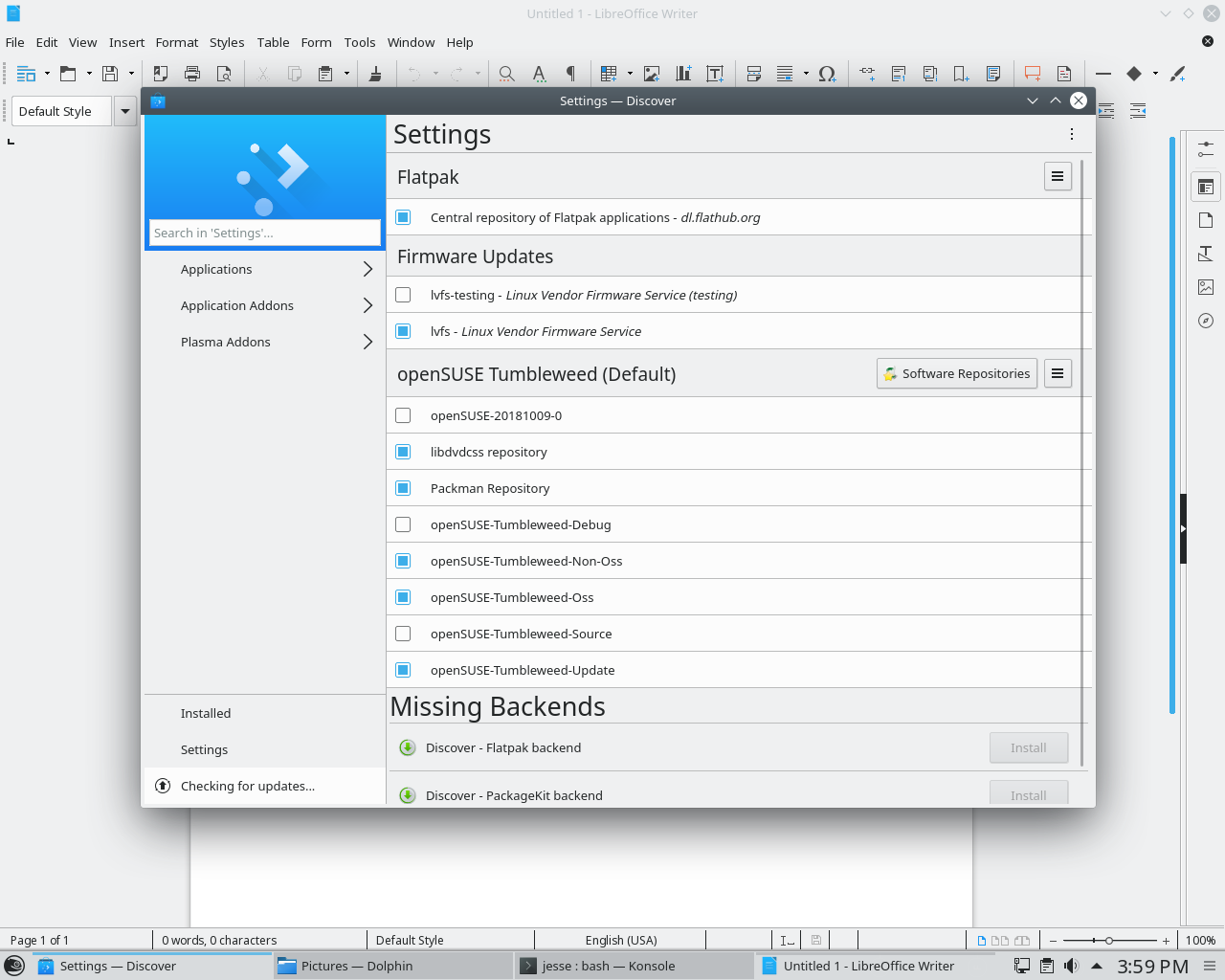Open sidebar Properties sliders icon
Viewport: 1225px width, 980px height.
pos(1206,149)
